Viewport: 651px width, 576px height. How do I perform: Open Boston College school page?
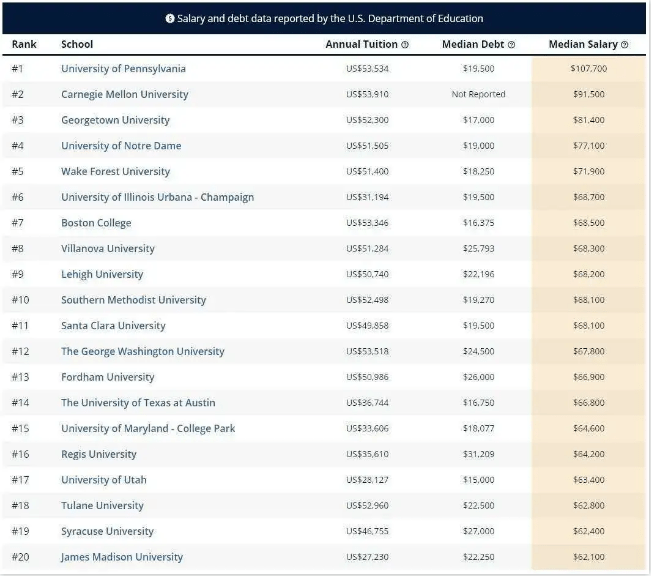coord(96,223)
